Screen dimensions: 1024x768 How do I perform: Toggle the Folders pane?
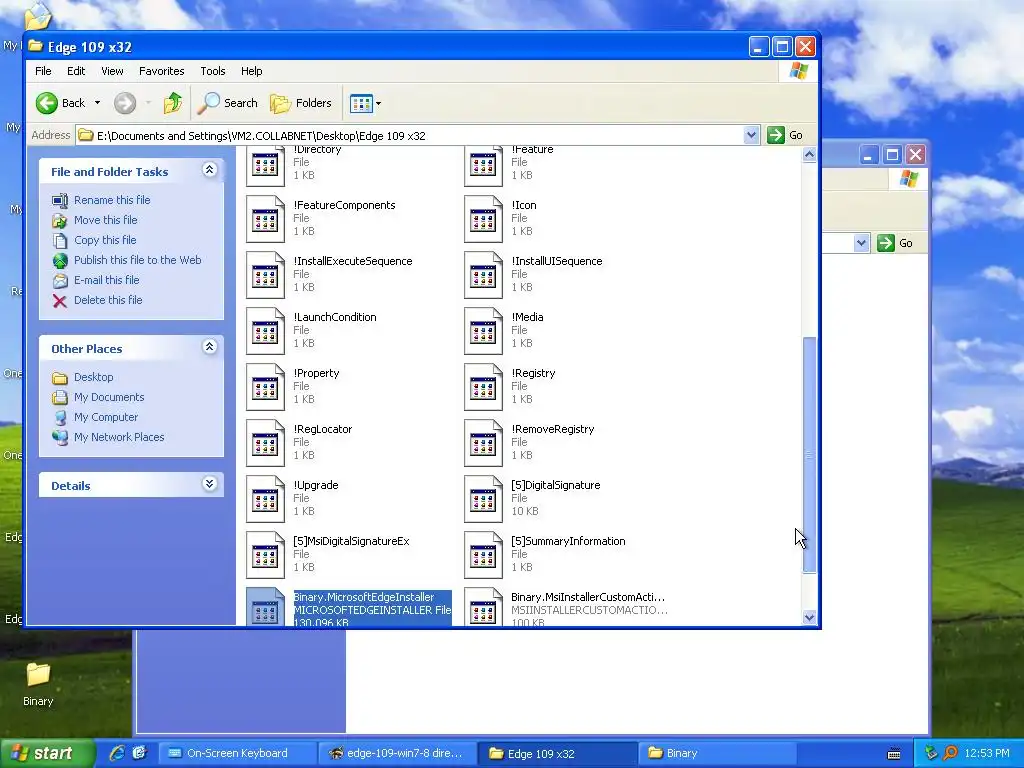click(x=300, y=103)
